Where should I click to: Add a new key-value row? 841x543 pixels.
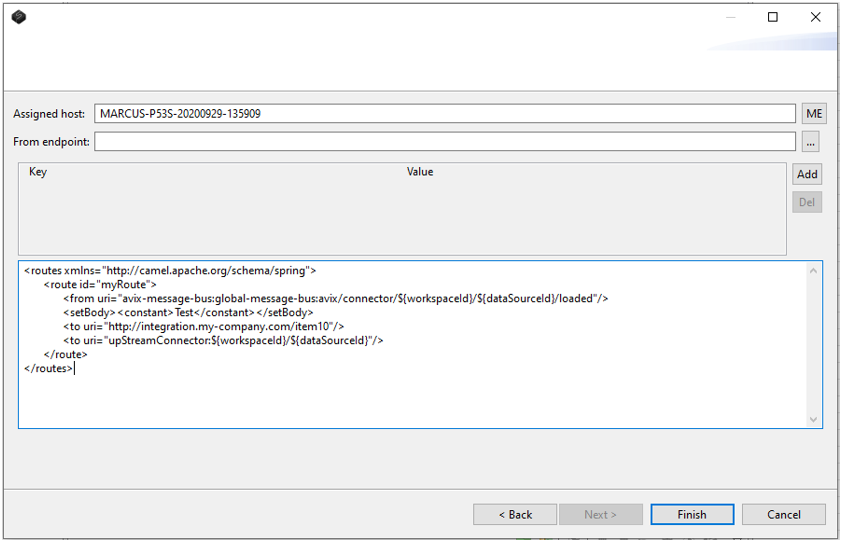point(807,174)
